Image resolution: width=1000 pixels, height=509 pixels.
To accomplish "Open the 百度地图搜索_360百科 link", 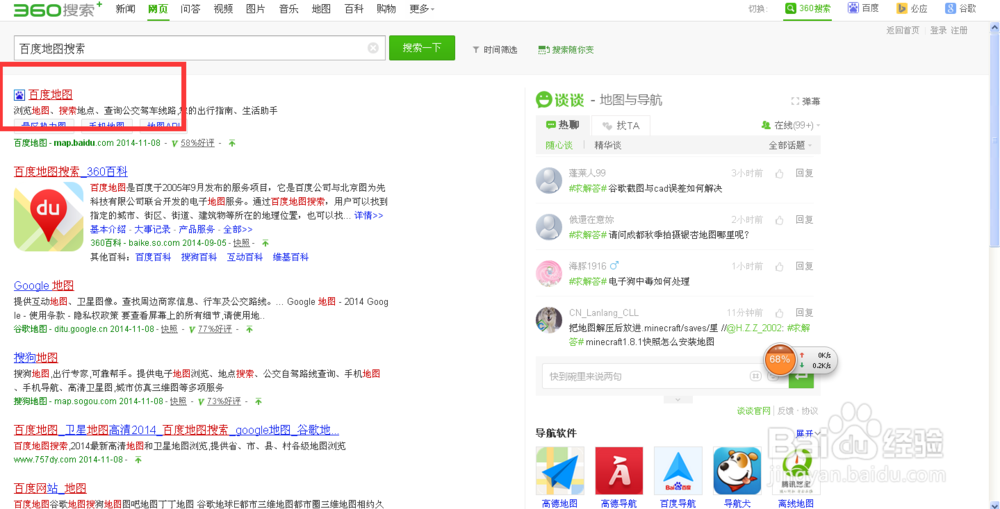I will (x=71, y=172).
